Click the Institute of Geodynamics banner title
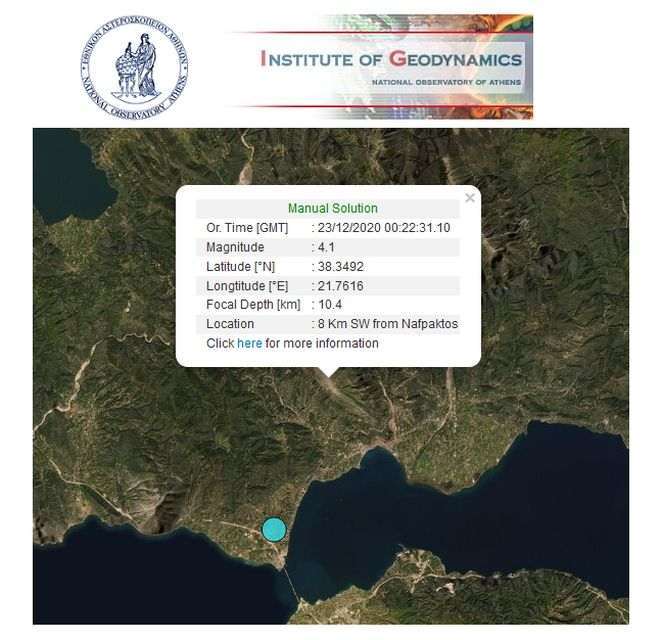 [x=391, y=58]
